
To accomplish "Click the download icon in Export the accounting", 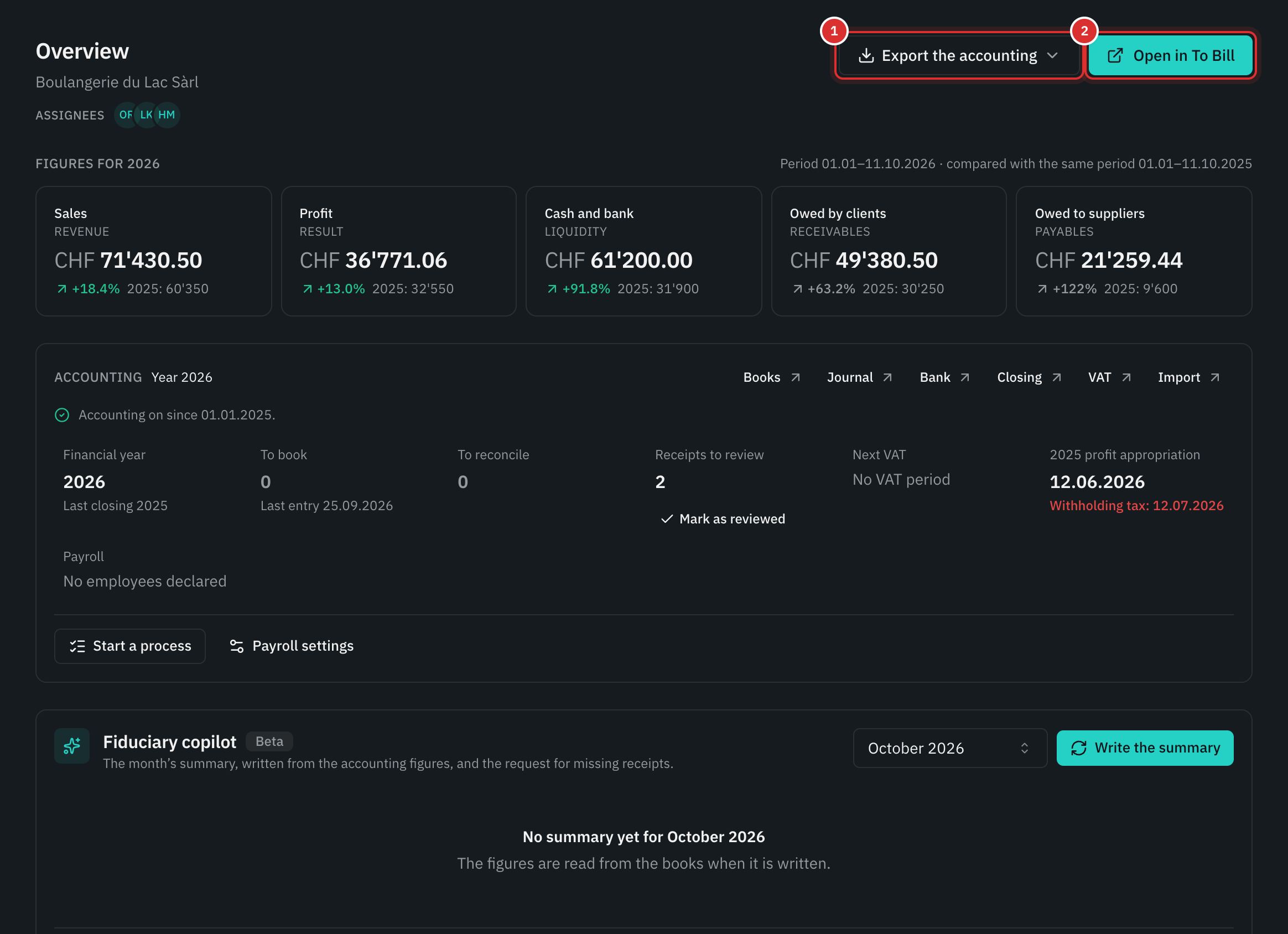I will (x=866, y=56).
